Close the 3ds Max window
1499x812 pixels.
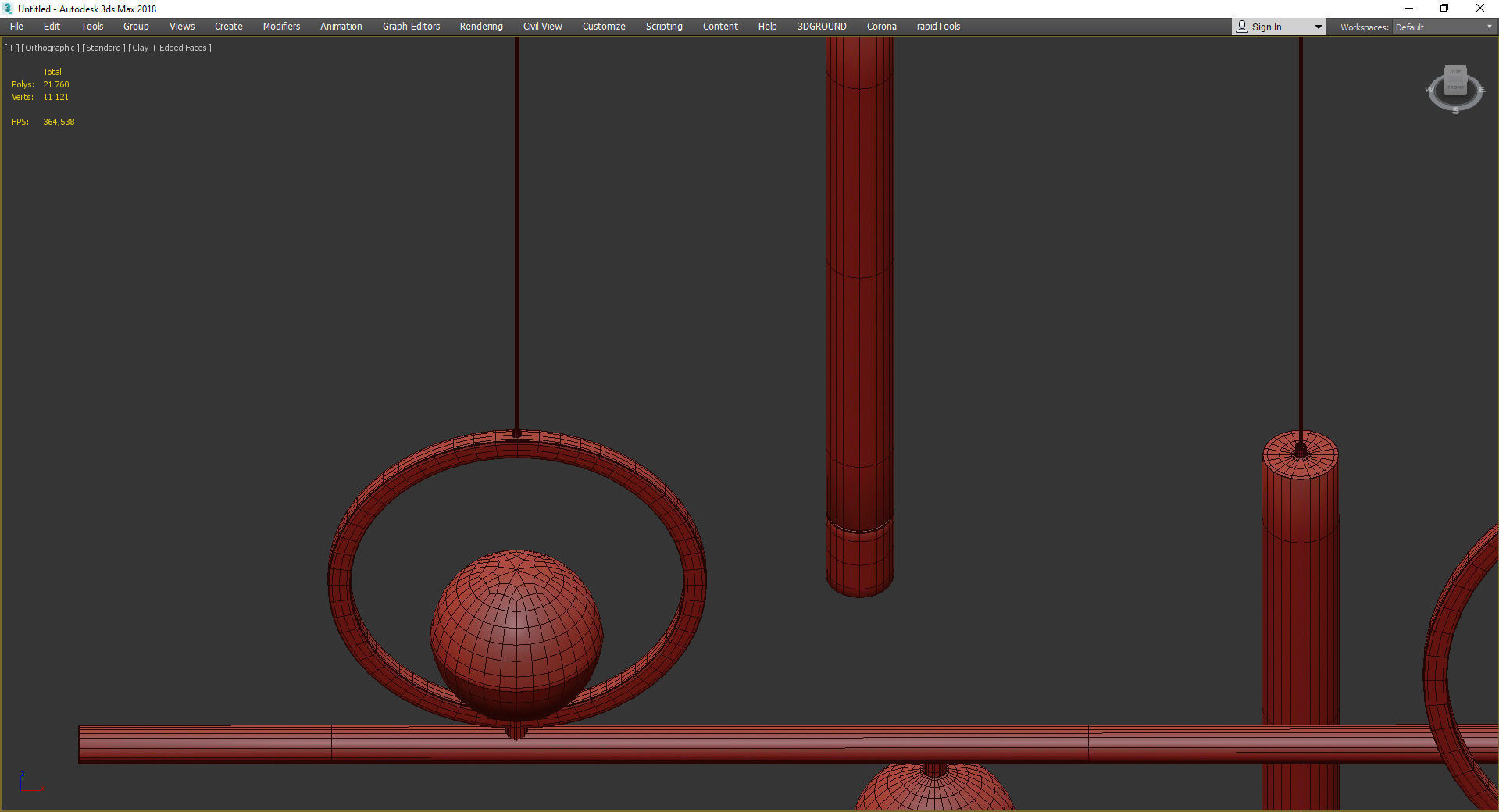point(1479,9)
